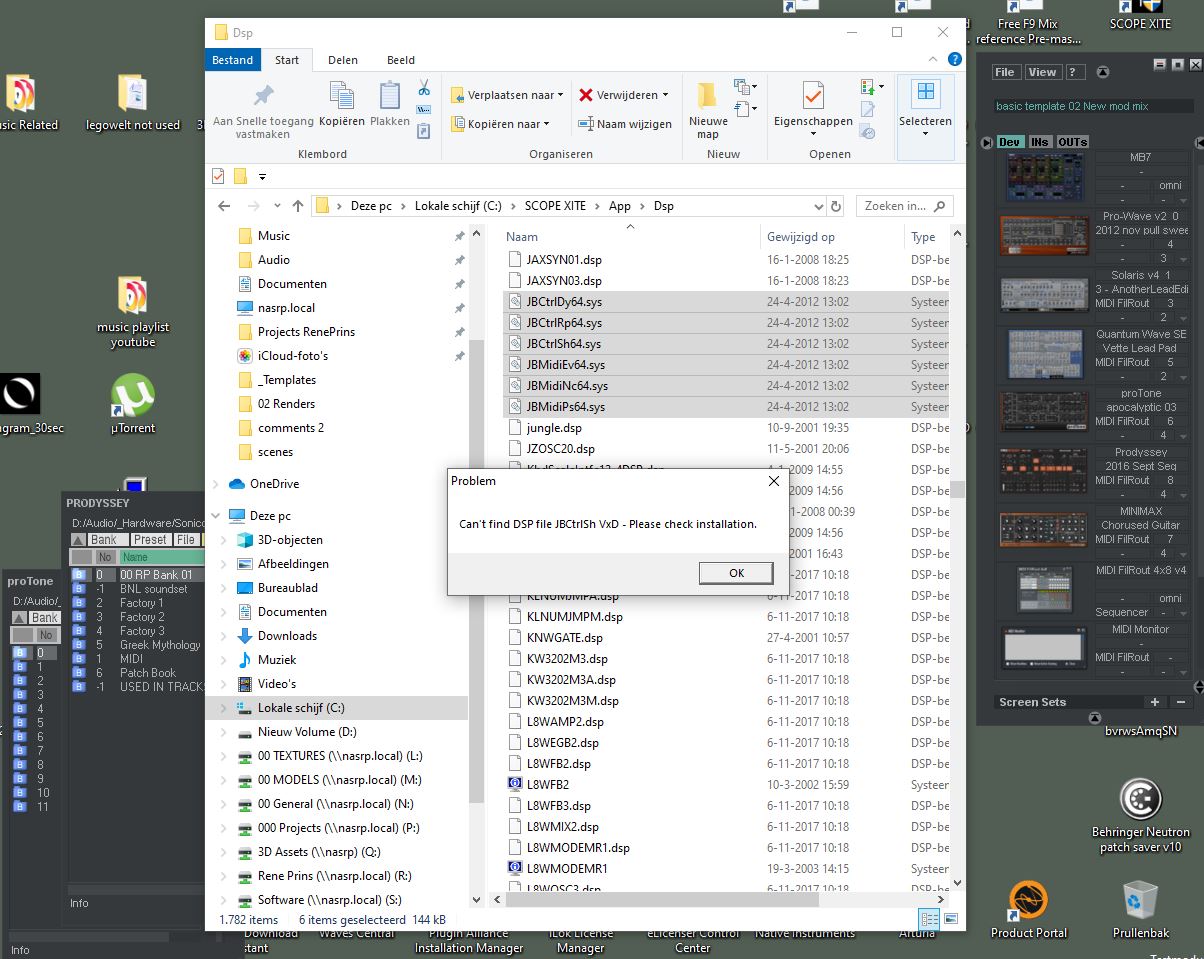
Task: Click Selecteren grid icon in ribbon
Action: coord(926,93)
